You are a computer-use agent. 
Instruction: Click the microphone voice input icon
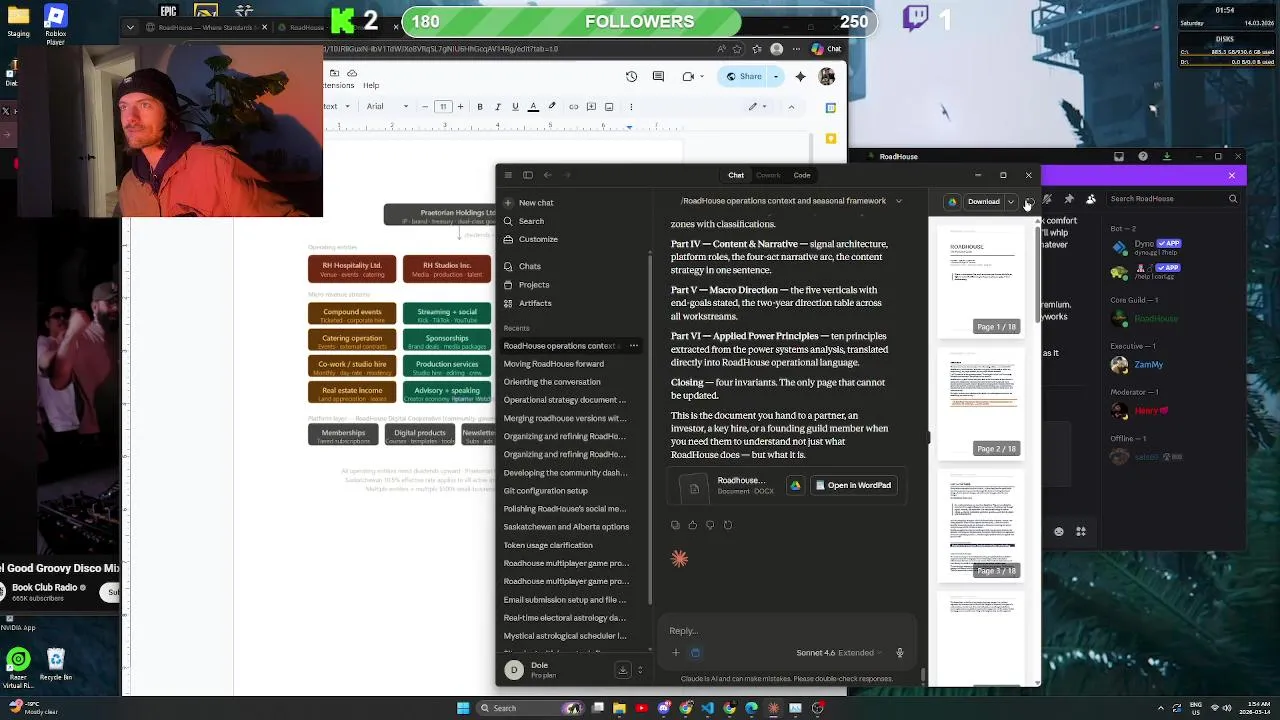899,653
